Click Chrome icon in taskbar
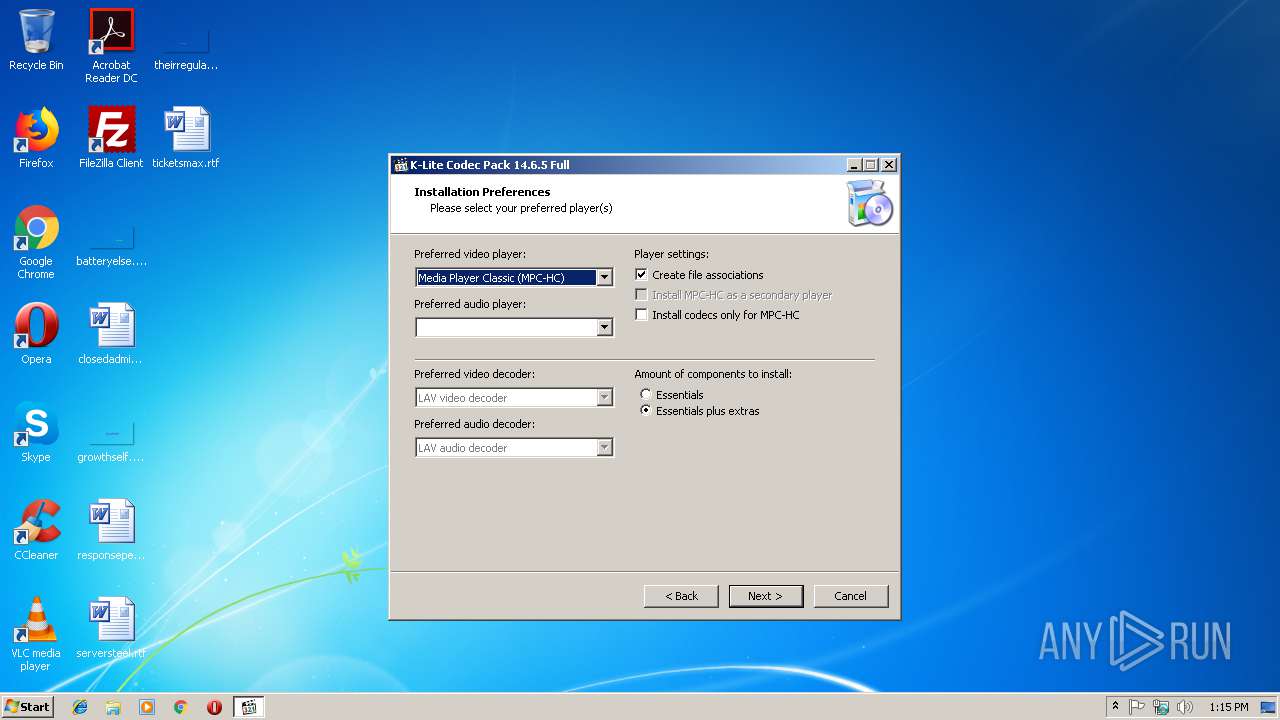1280x720 pixels. click(181, 707)
